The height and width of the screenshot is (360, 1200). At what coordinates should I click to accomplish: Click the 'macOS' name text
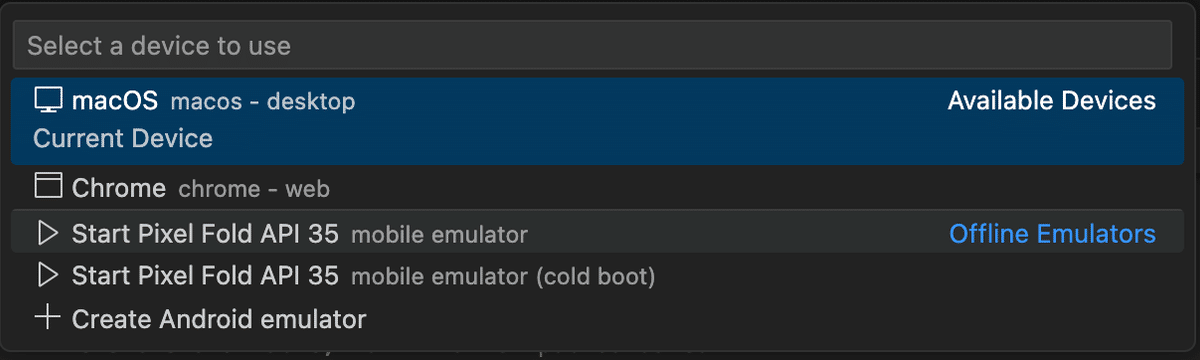click(x=115, y=101)
